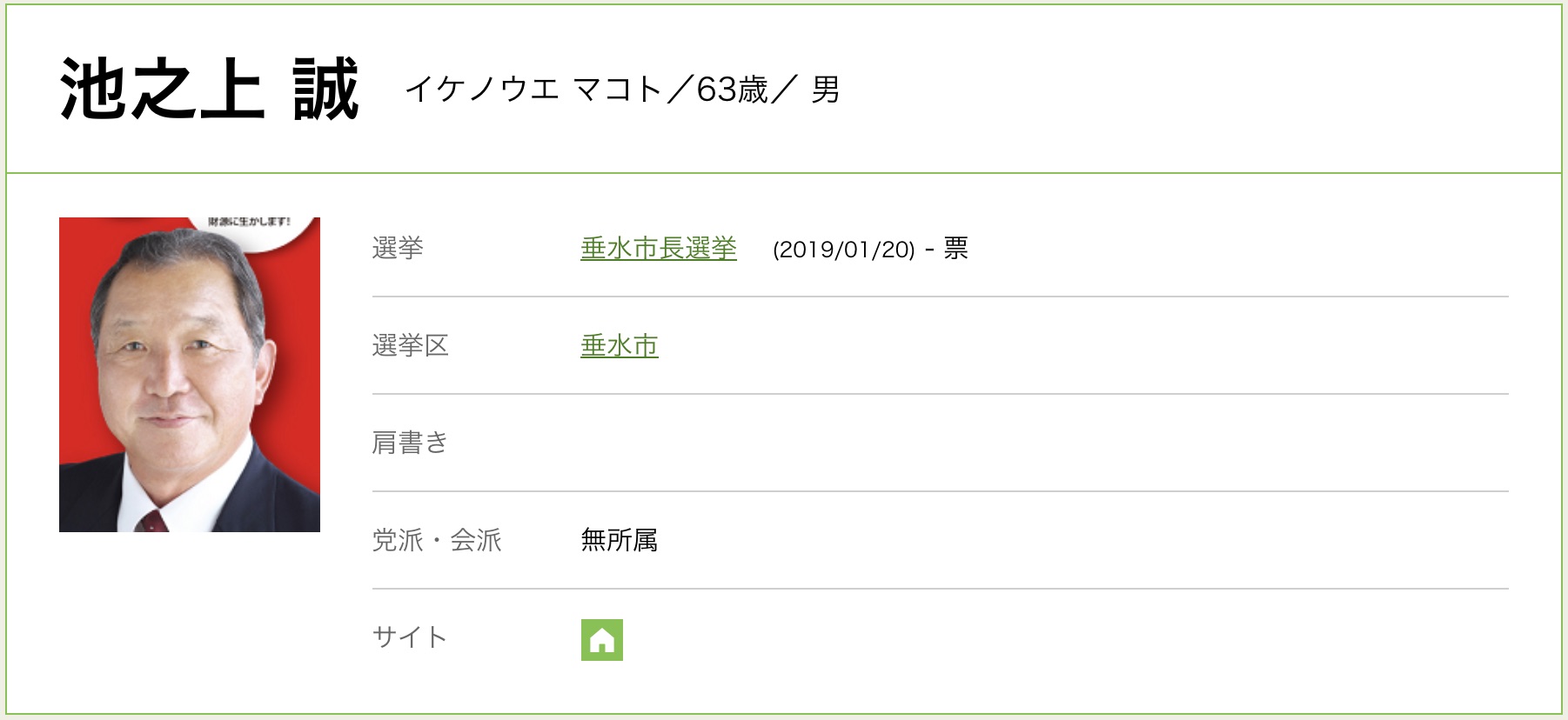The height and width of the screenshot is (720, 1568).
Task: Click the 無所属 party value
Action: coord(619,541)
